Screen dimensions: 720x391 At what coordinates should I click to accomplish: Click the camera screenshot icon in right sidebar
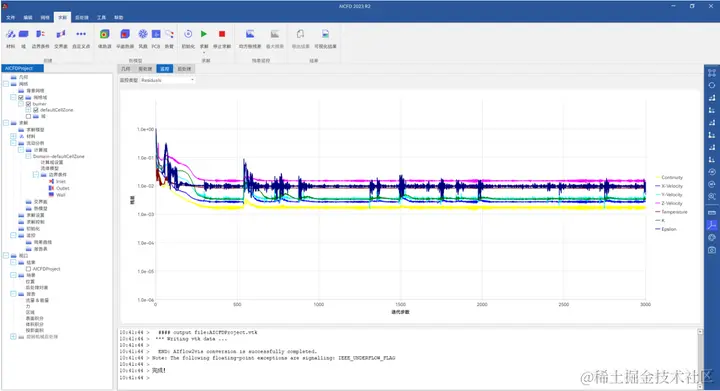click(x=712, y=250)
